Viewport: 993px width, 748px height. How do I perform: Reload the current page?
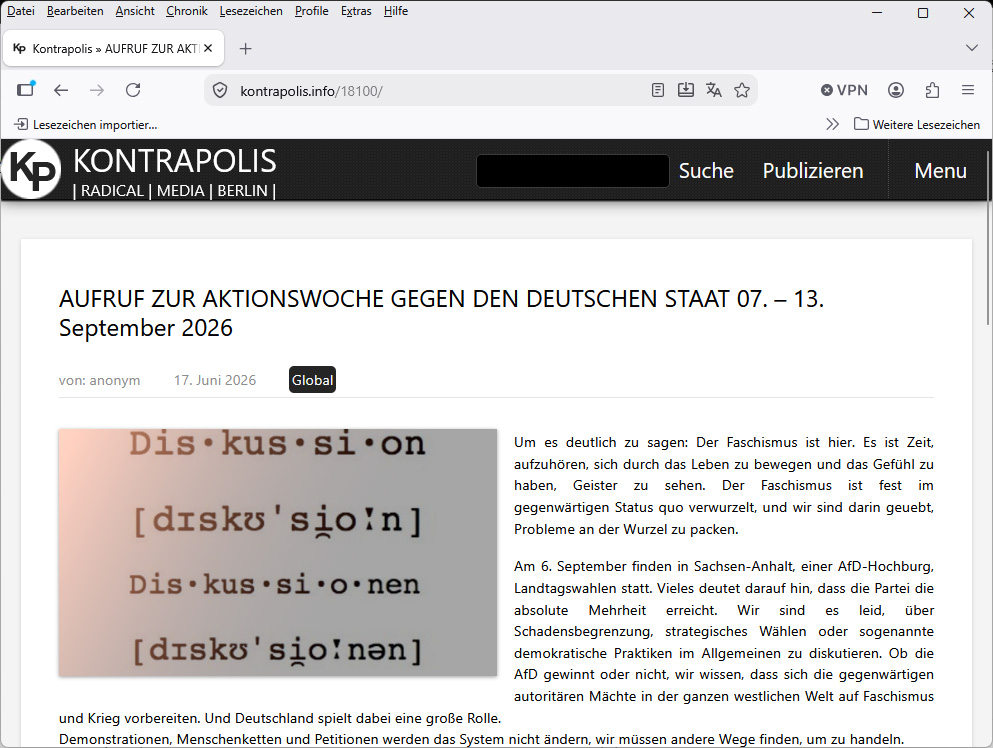133,90
